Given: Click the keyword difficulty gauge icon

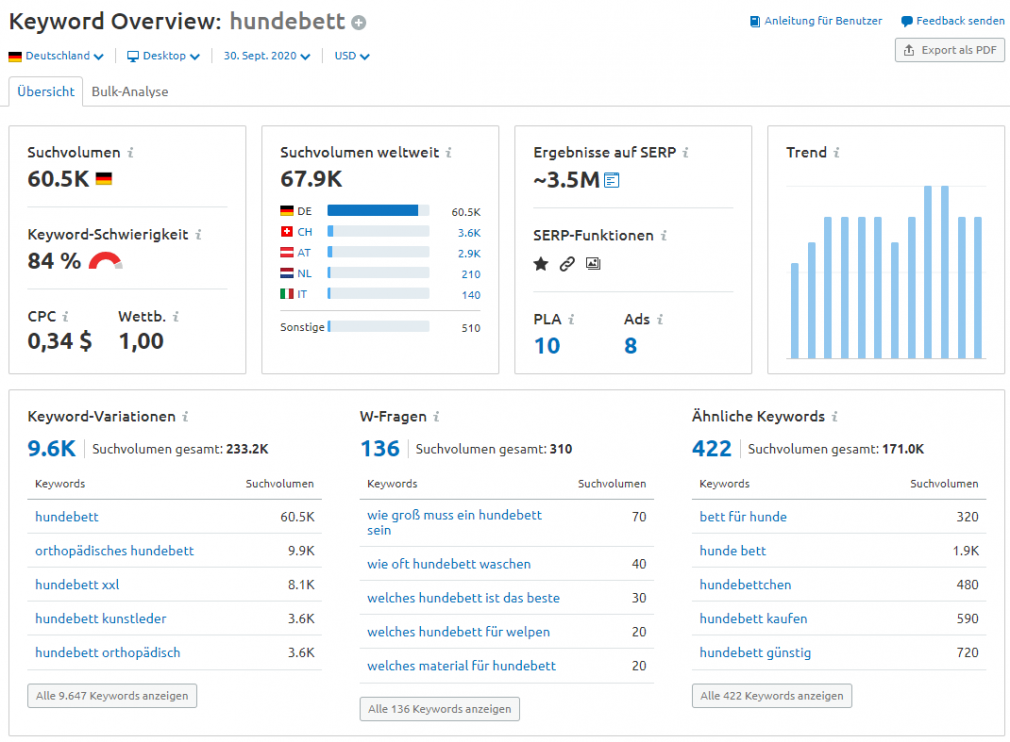Looking at the screenshot, I should pyautogui.click(x=106, y=261).
